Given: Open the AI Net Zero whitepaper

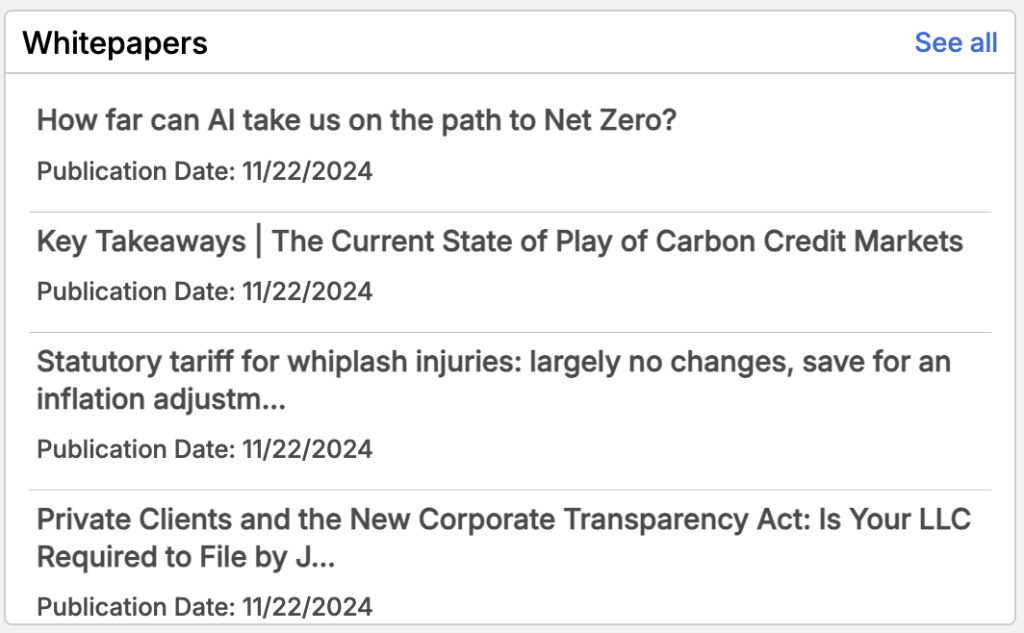Looking at the screenshot, I should click(x=357, y=121).
